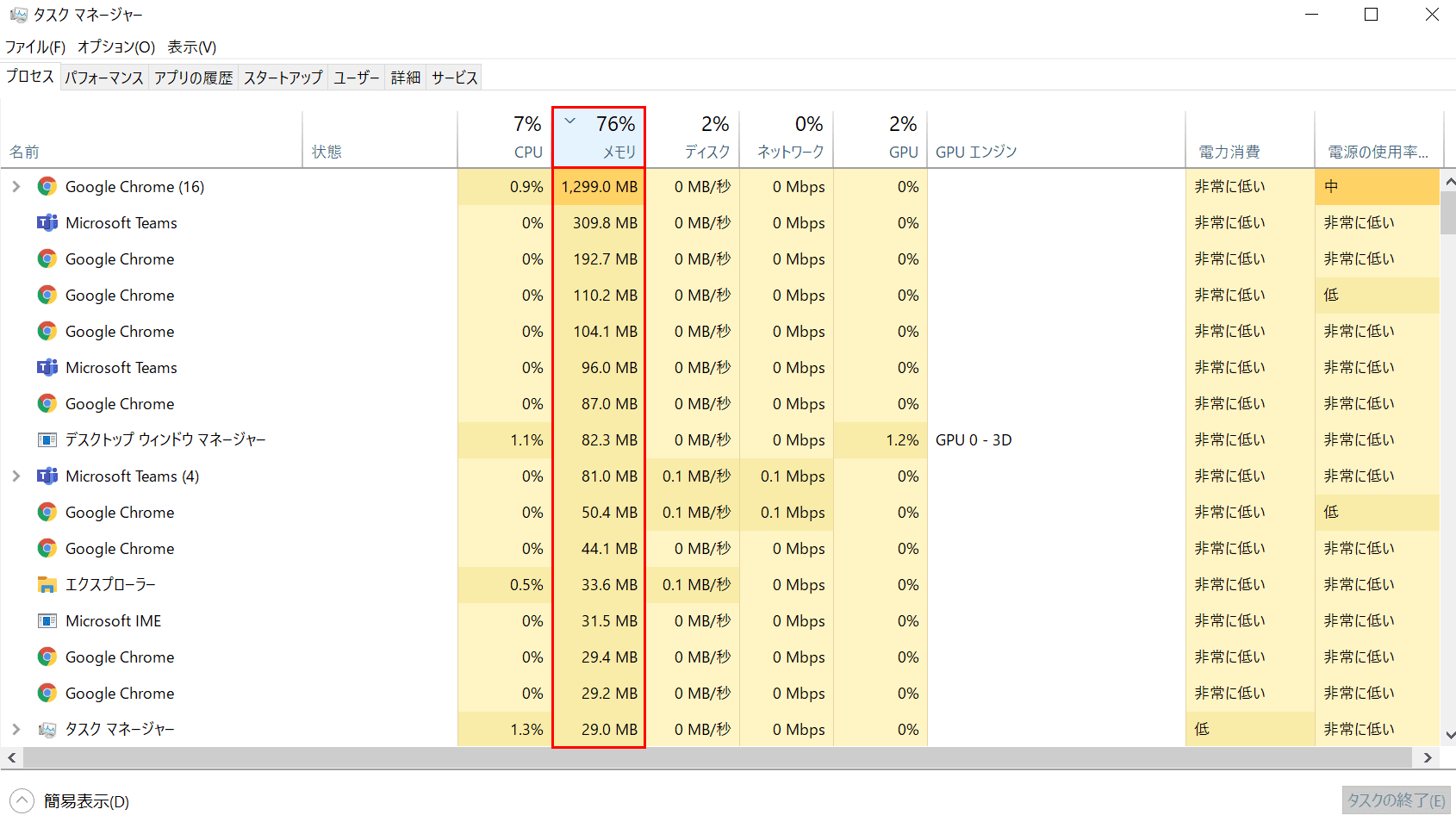1456x828 pixels.
Task: Click the タスク マネージャー process icon
Action: pyautogui.click(x=47, y=729)
